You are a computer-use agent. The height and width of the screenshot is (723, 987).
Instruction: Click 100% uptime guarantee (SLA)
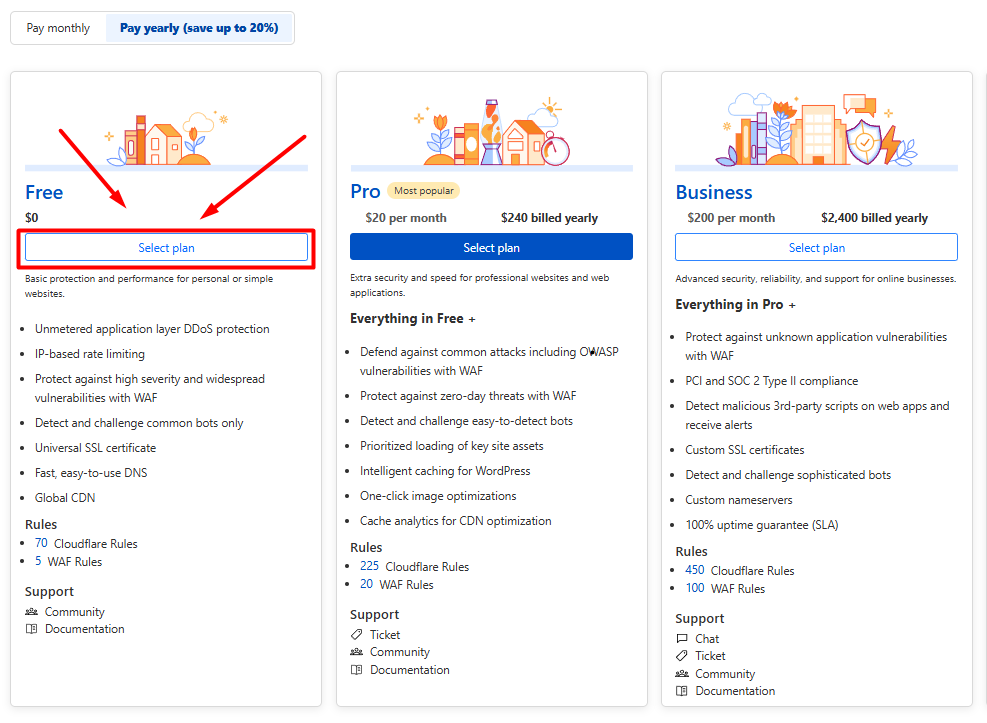click(x=762, y=525)
